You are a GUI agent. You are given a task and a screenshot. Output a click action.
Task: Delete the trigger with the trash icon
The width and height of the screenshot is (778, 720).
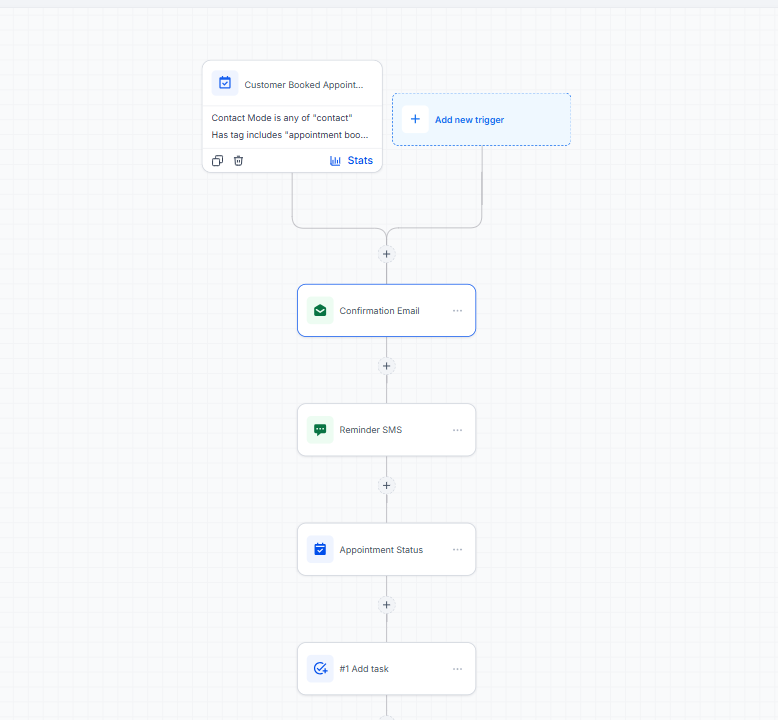click(x=239, y=161)
